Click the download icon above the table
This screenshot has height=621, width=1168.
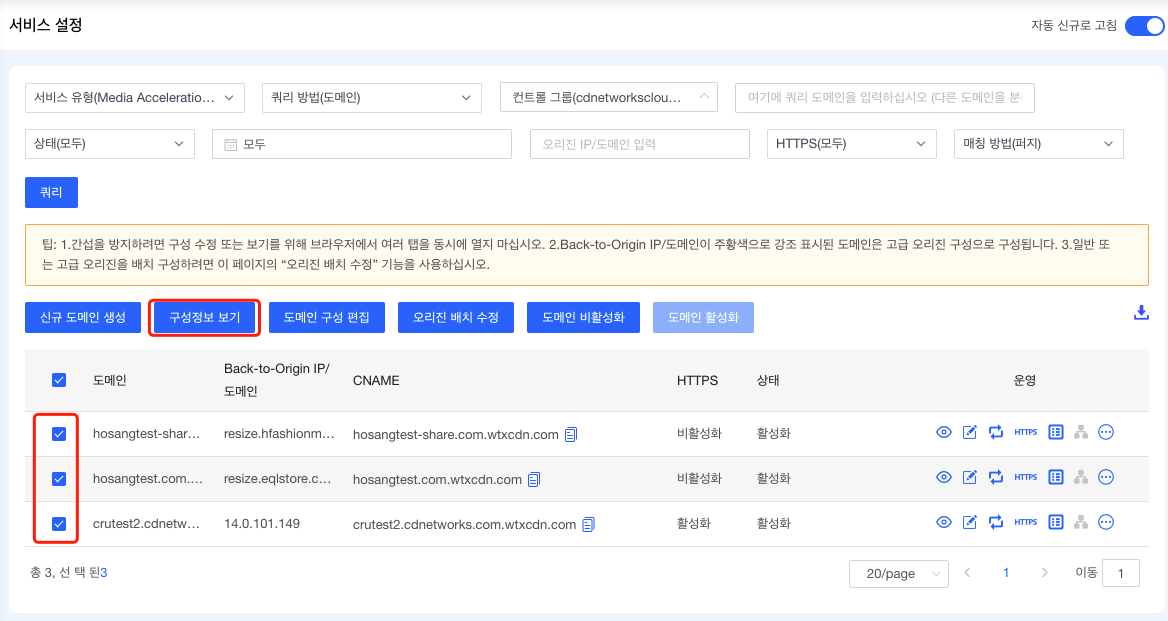pyautogui.click(x=1141, y=313)
